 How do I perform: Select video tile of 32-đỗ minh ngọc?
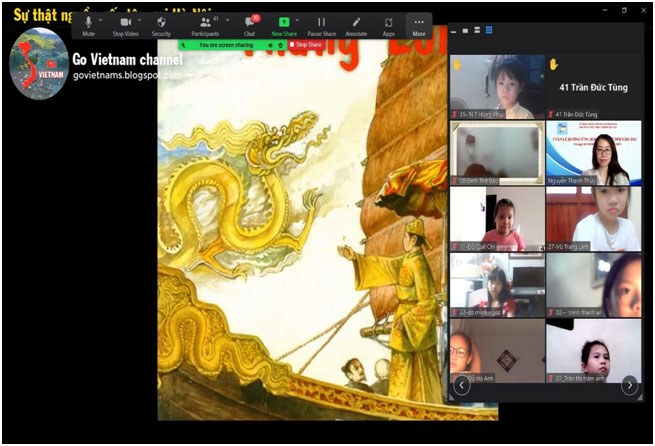click(x=497, y=285)
